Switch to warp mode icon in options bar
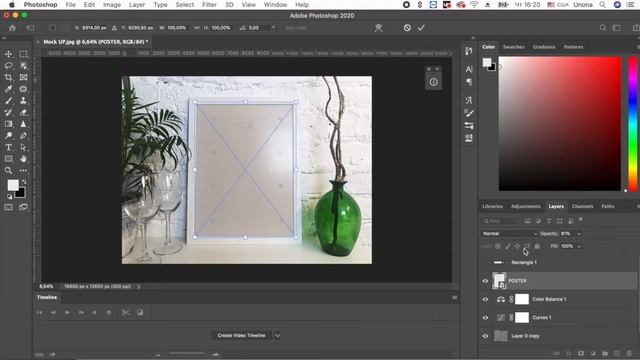The width and height of the screenshot is (640, 360). pyautogui.click(x=379, y=28)
